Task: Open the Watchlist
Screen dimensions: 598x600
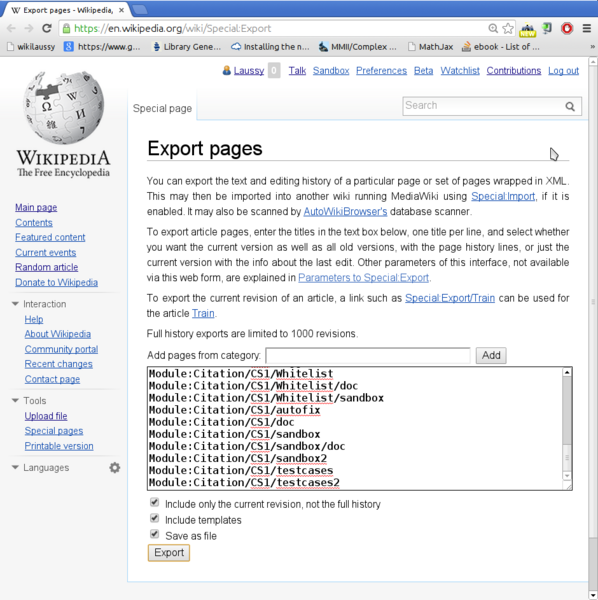Action: tap(460, 71)
